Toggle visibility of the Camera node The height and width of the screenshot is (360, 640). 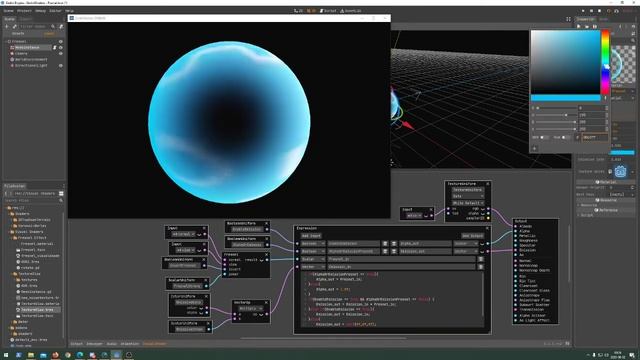(x=61, y=53)
